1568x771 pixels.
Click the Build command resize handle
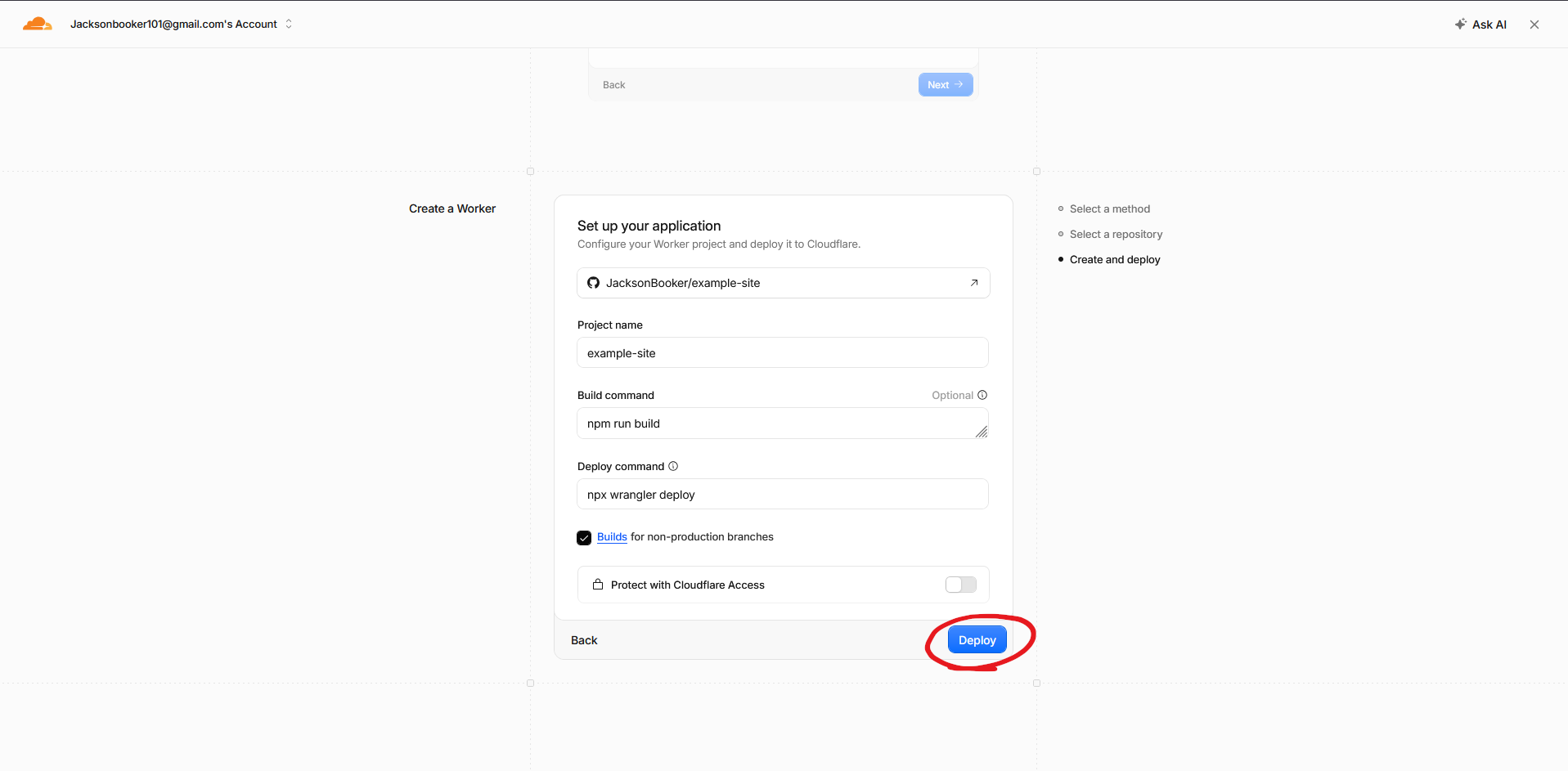982,432
